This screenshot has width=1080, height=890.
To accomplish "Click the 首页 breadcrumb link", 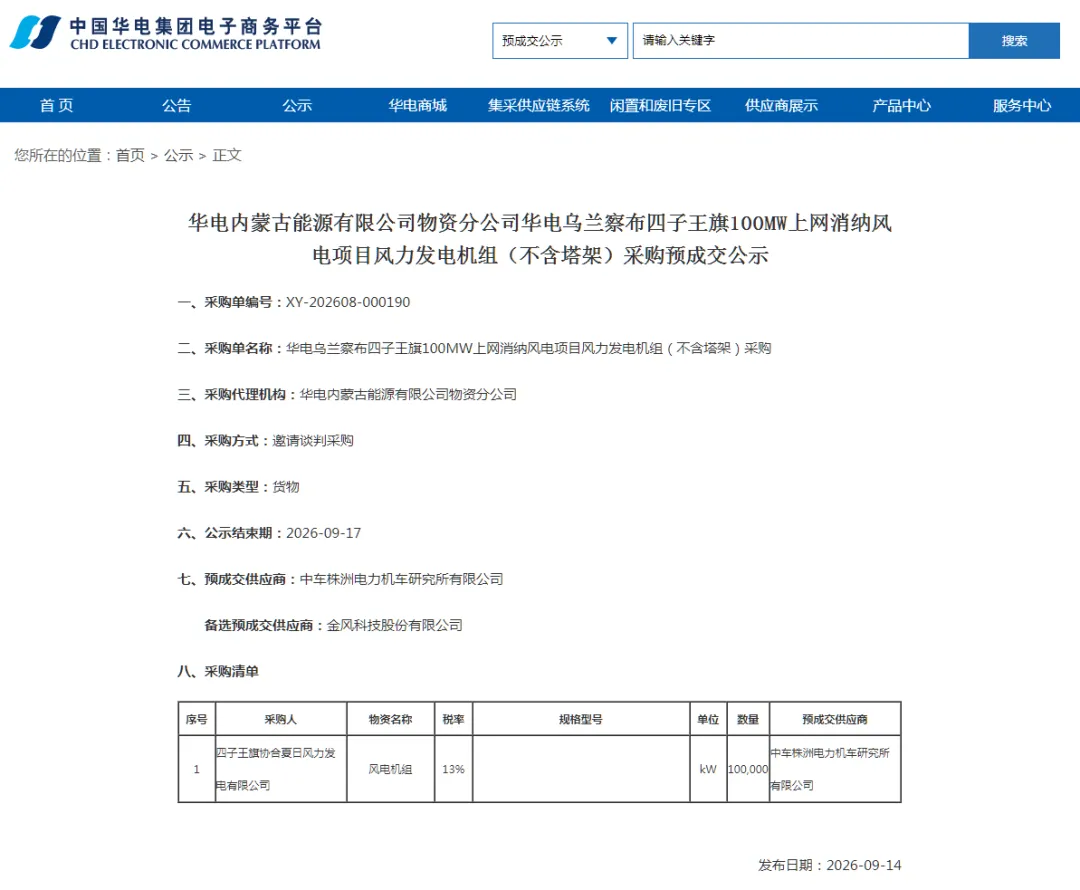I will pos(130,155).
